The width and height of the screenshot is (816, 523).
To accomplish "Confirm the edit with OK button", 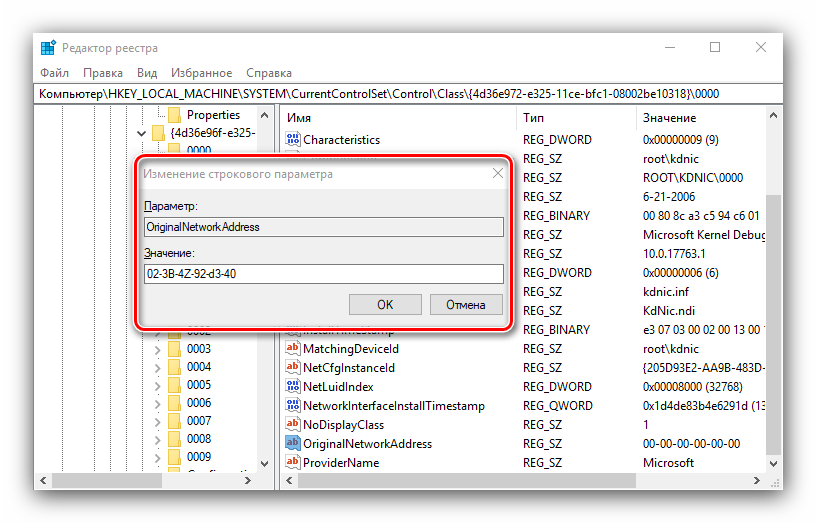I will tap(385, 304).
